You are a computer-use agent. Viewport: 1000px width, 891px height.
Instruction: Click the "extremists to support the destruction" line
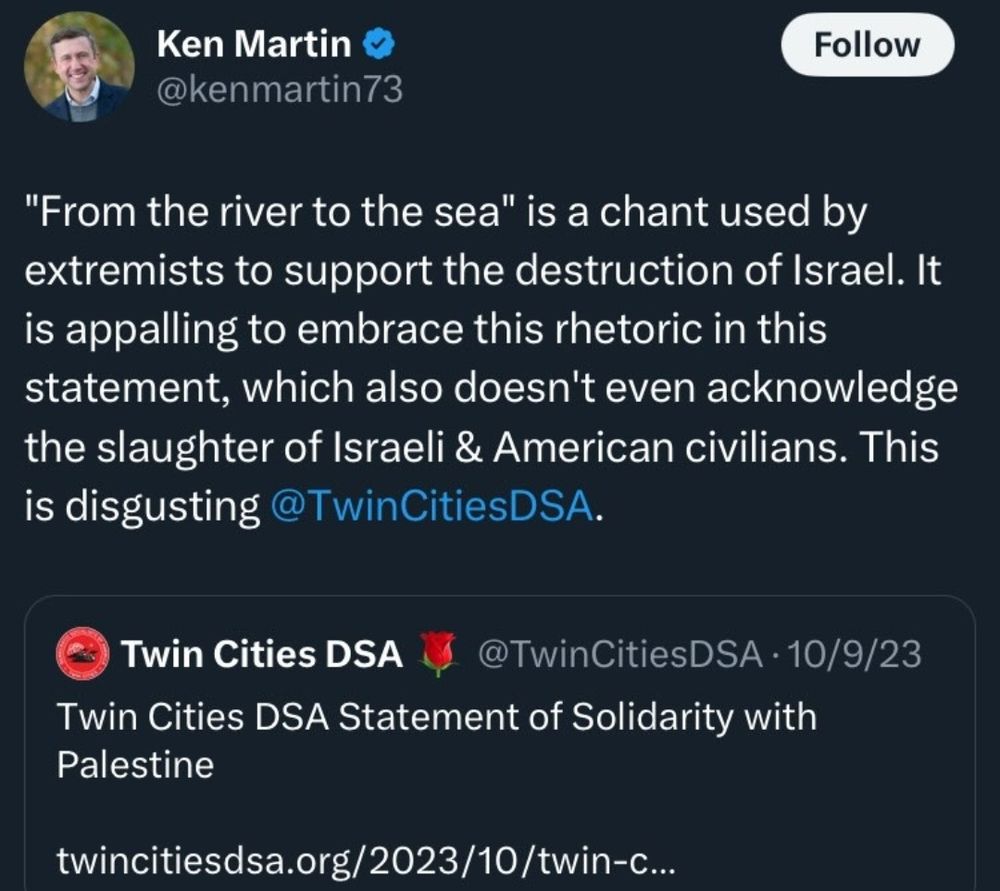[483, 272]
